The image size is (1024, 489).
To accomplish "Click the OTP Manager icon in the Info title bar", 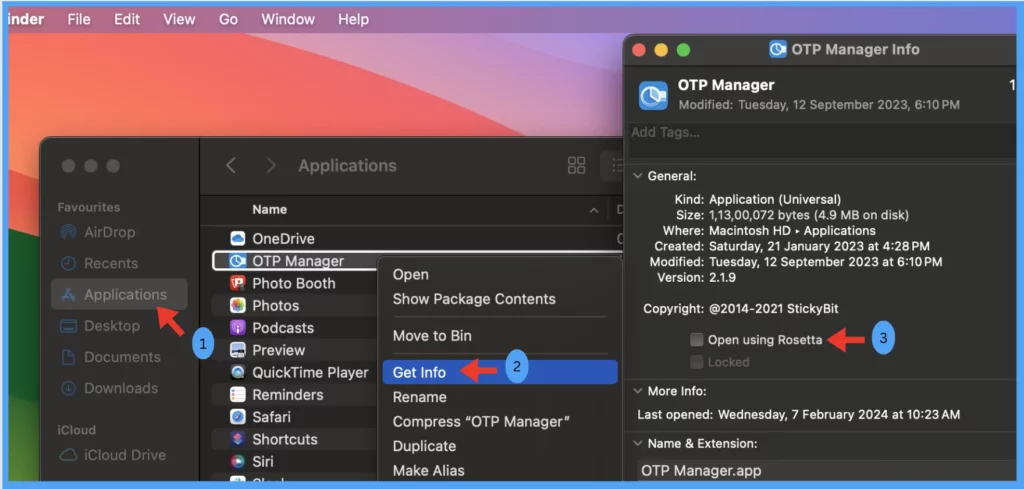I will [778, 50].
